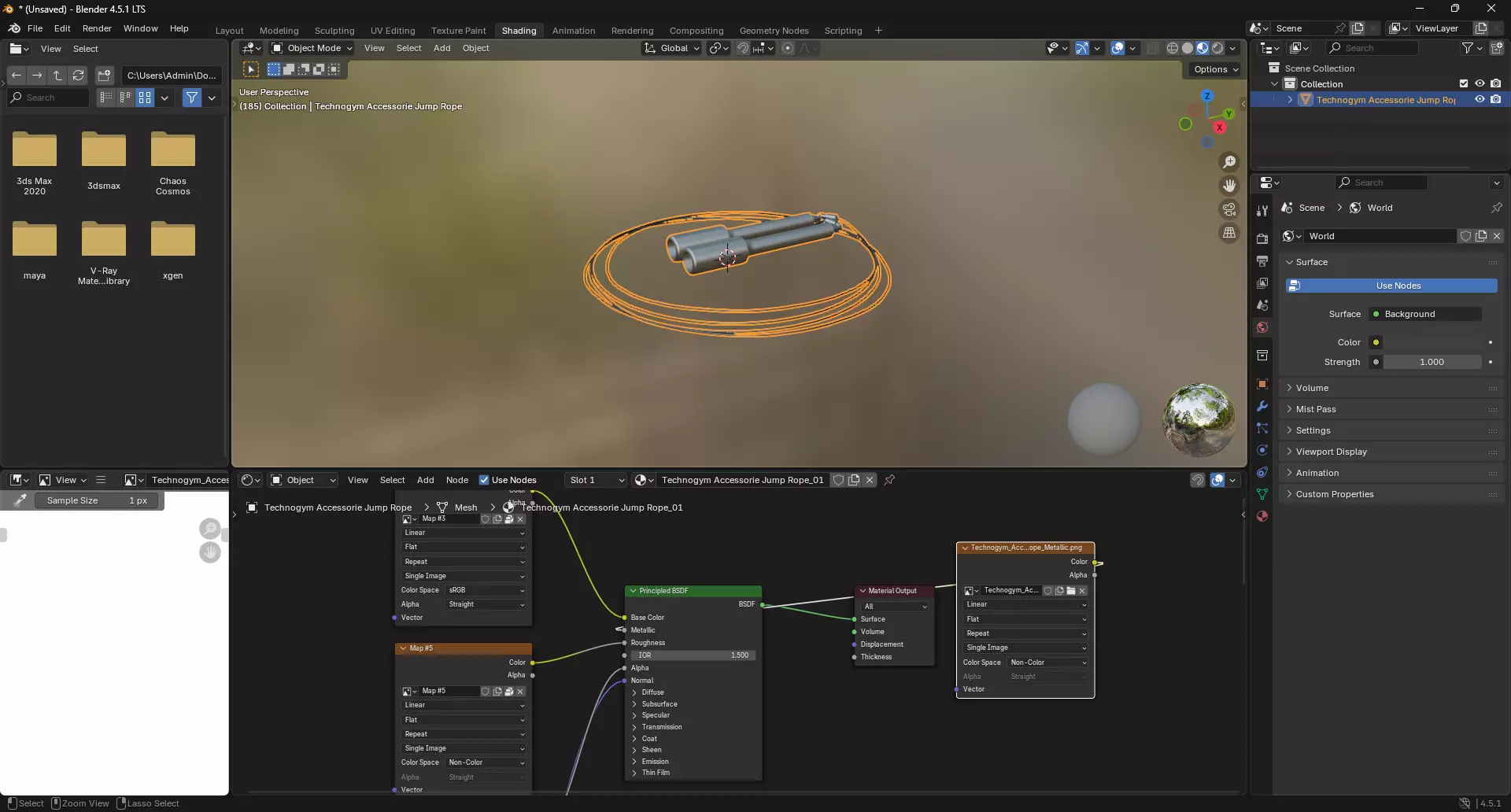Create a new folder in file browser
This screenshot has height=812, width=1511.
[x=104, y=76]
